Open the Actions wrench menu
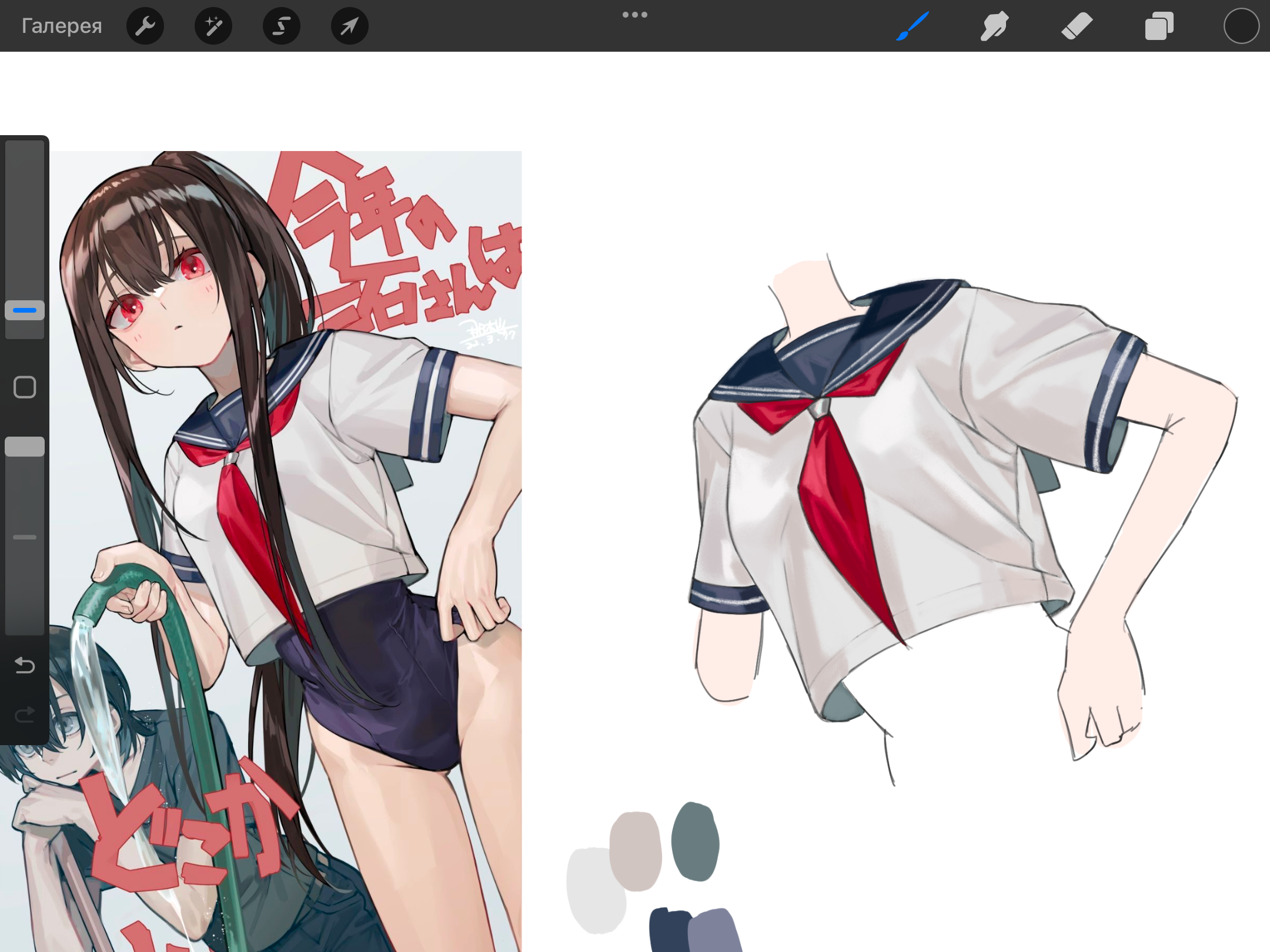This screenshot has width=1270, height=952. click(145, 26)
